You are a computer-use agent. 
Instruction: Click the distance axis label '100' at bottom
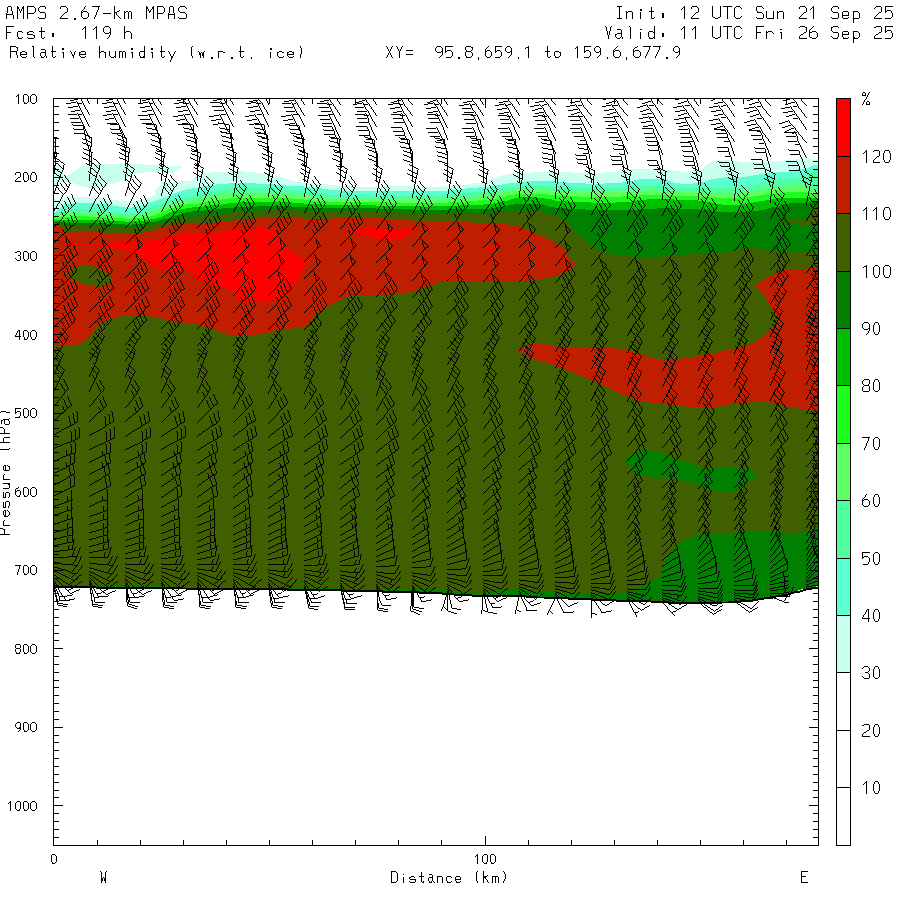(x=485, y=859)
